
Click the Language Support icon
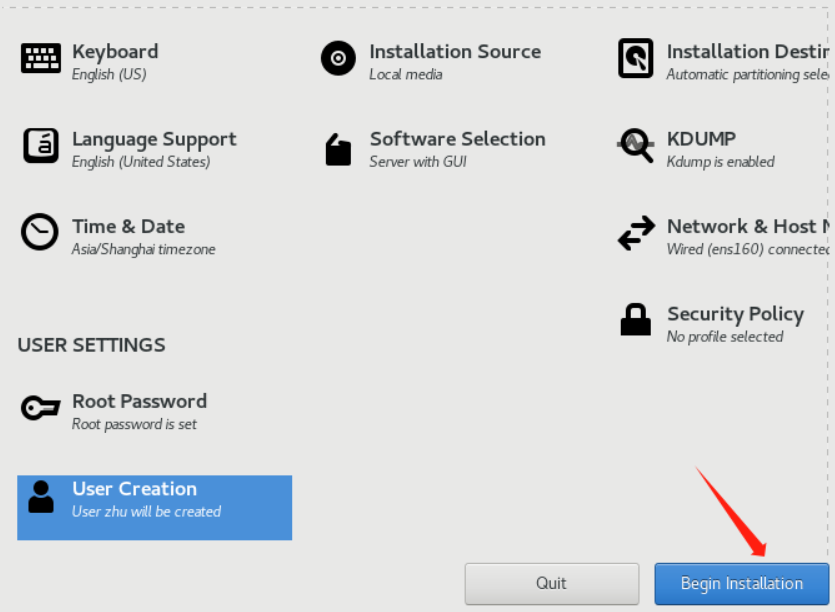pos(41,146)
